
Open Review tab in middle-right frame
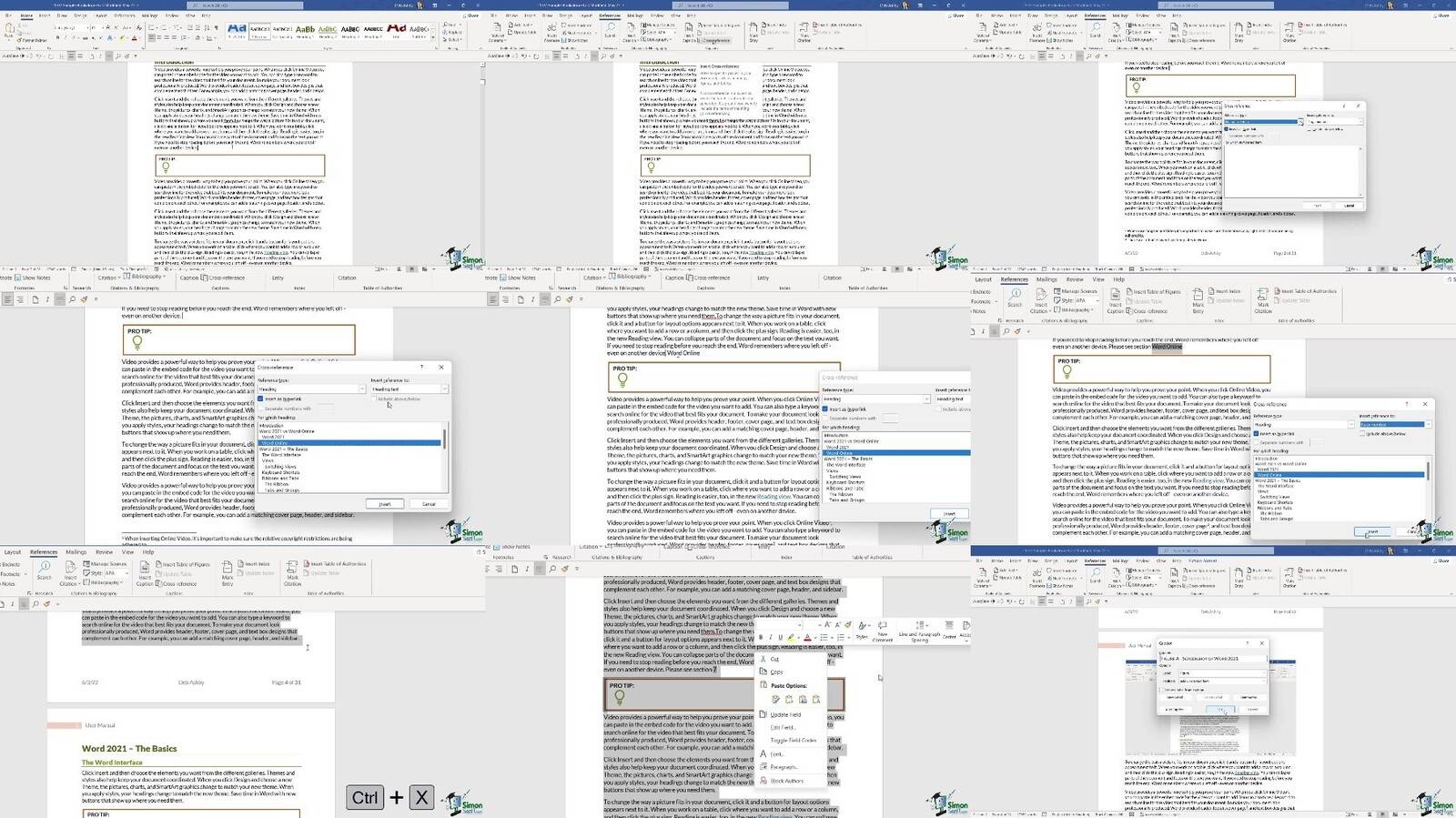(1075, 279)
